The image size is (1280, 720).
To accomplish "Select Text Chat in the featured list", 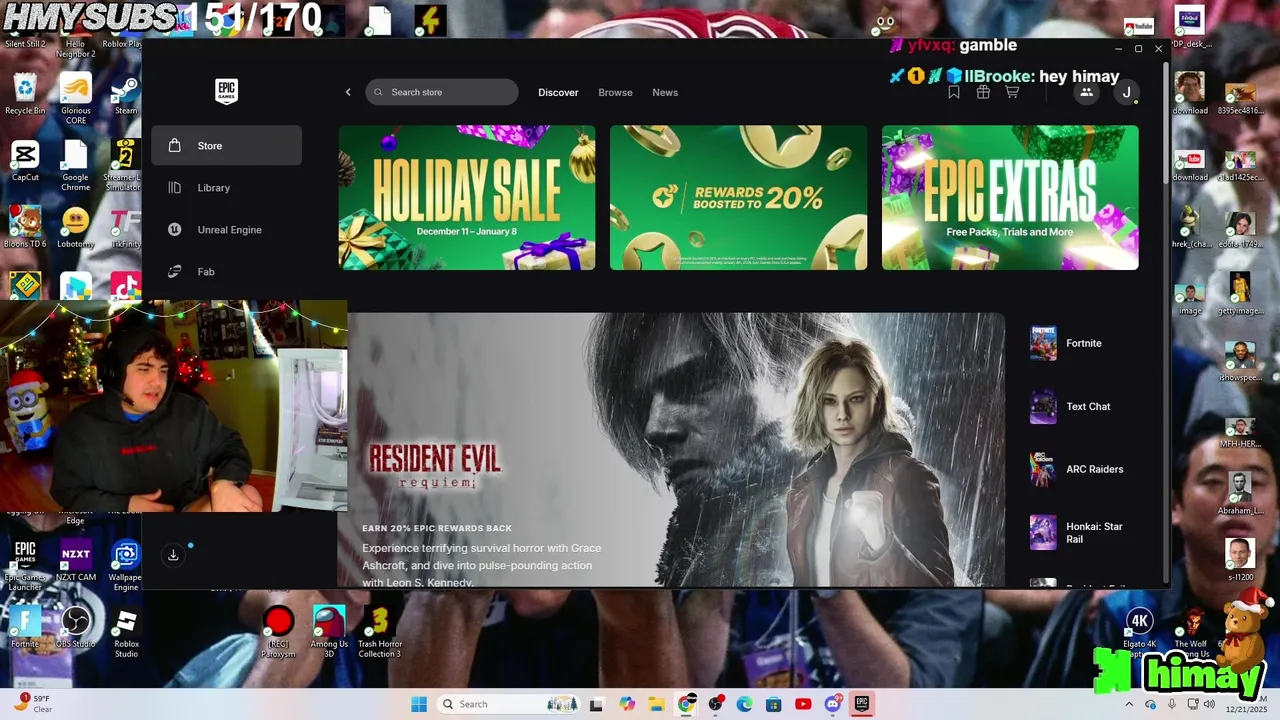I will click(1083, 406).
